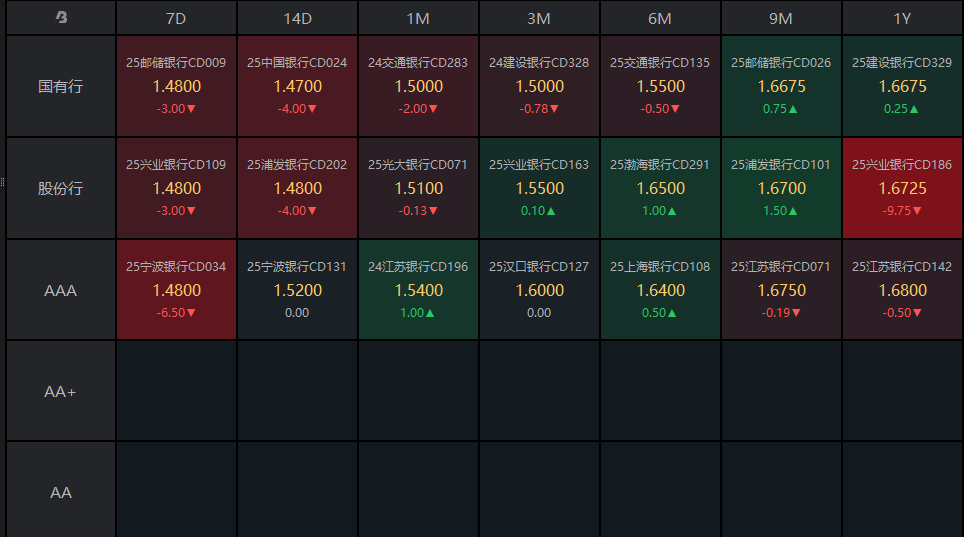Open the 25上海银行CD108 cell
964x537 pixels.
pyautogui.click(x=660, y=290)
